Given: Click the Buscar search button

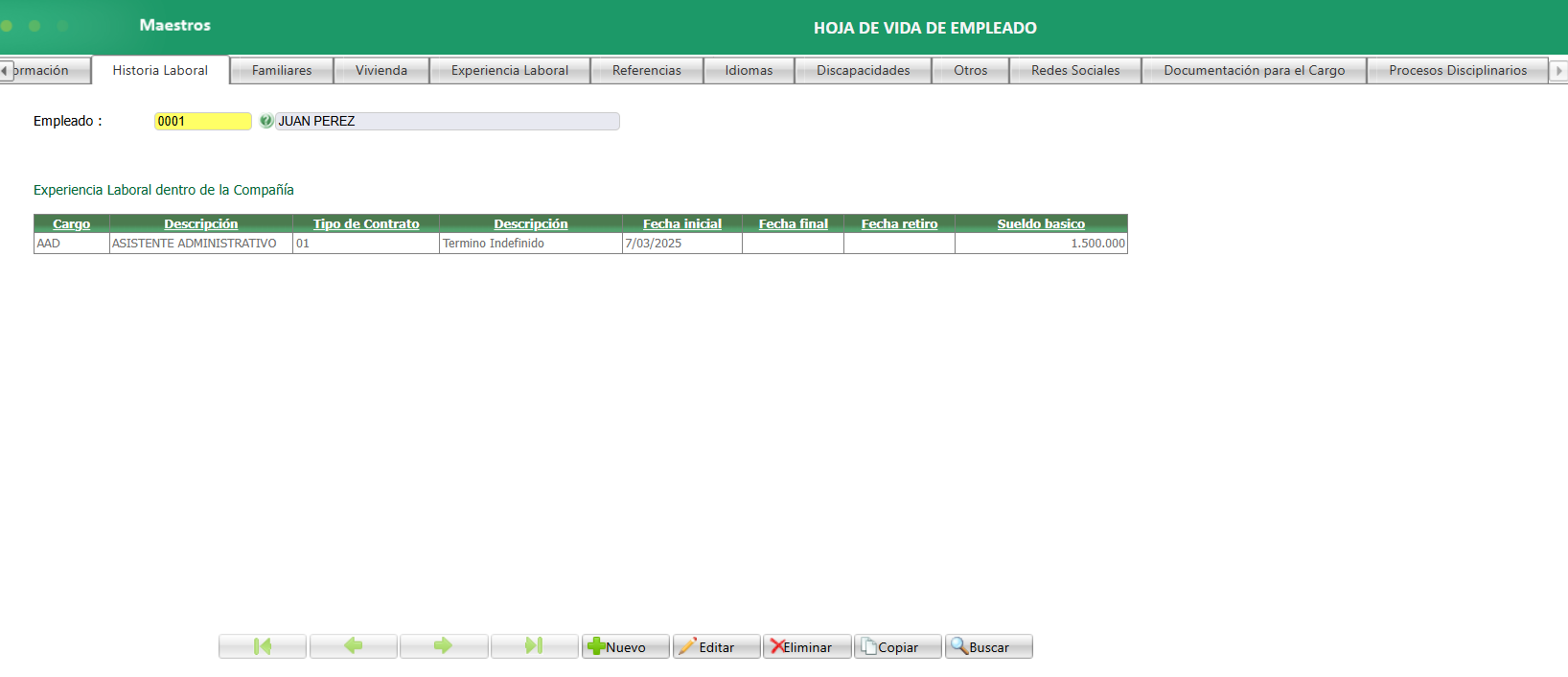Looking at the screenshot, I should 989,646.
